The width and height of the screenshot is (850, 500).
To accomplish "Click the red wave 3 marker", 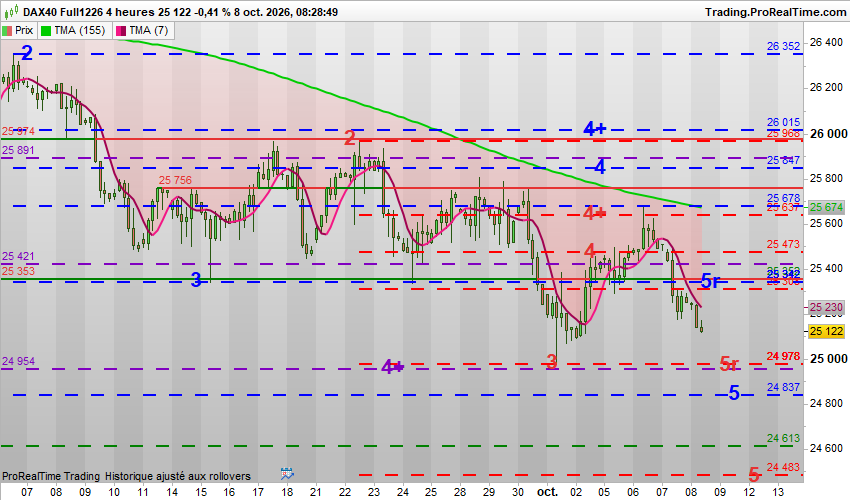I will [552, 362].
